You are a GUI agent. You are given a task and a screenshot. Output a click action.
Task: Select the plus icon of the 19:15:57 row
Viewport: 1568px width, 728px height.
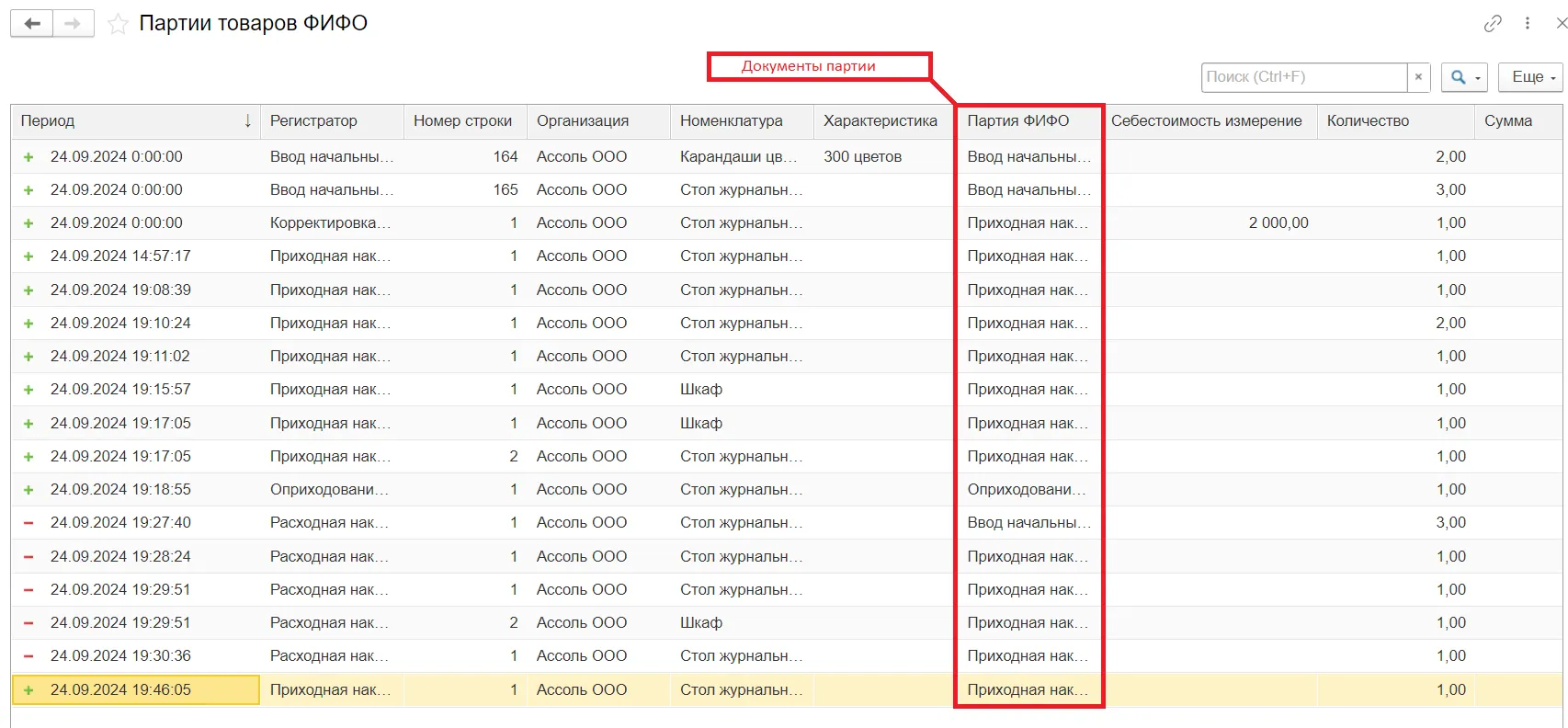pos(28,390)
